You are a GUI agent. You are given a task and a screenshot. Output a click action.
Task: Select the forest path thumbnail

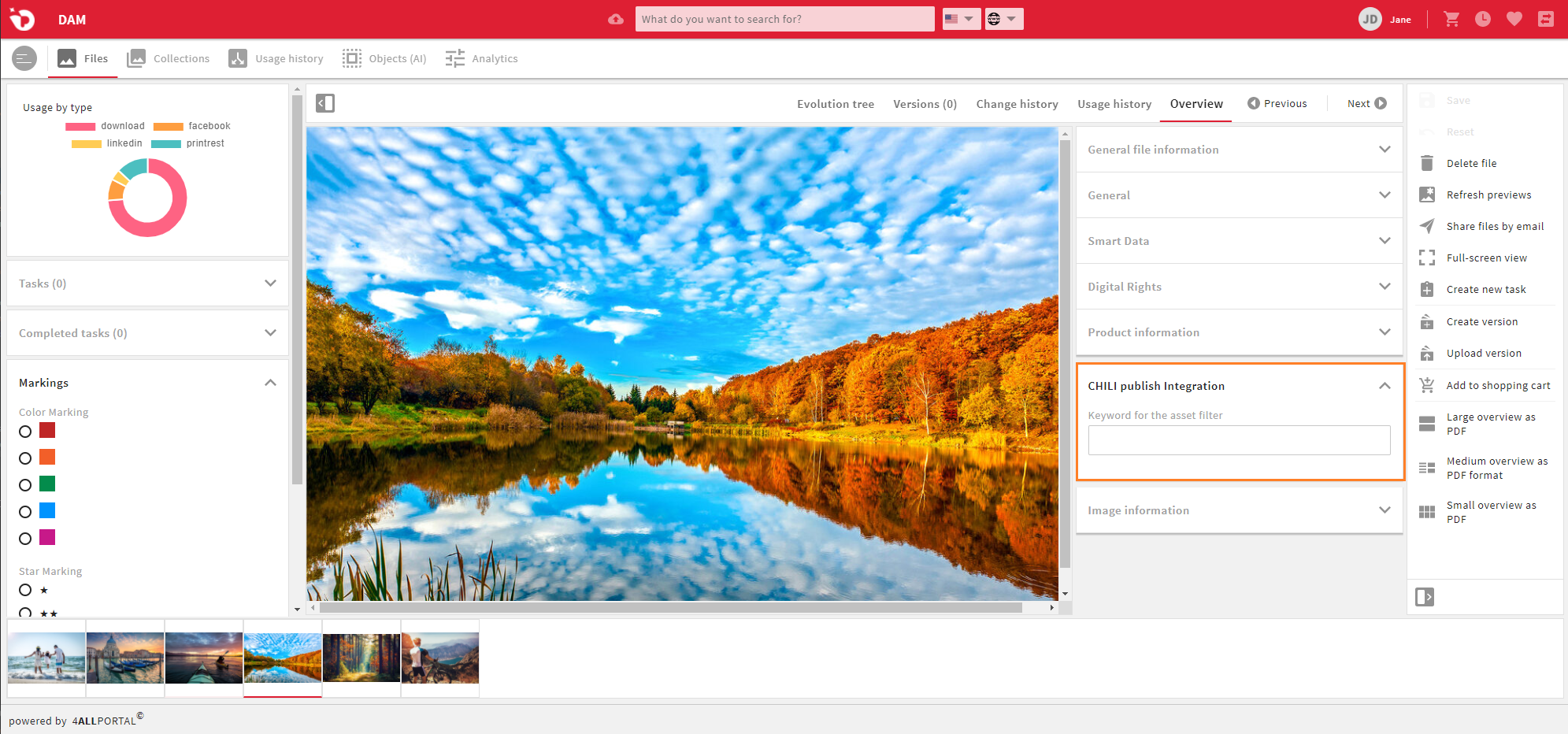(x=361, y=658)
